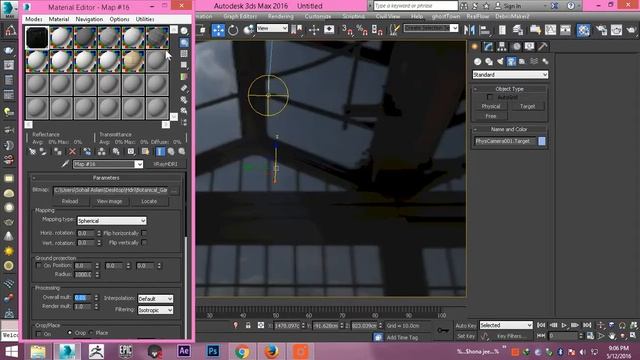Open the Display command panel tab

coord(529,47)
